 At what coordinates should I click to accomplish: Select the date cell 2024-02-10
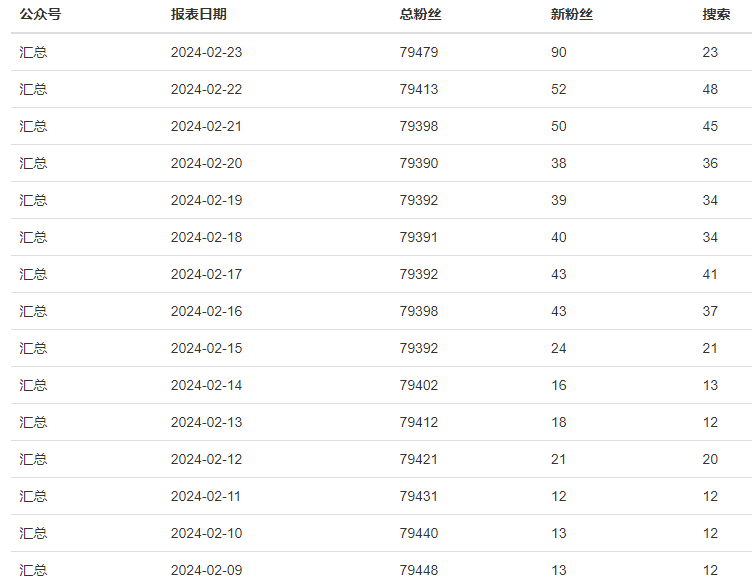(206, 533)
